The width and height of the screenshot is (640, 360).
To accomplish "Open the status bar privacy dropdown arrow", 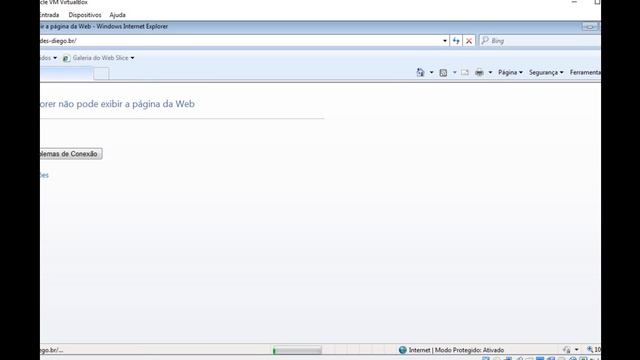I will 576,350.
